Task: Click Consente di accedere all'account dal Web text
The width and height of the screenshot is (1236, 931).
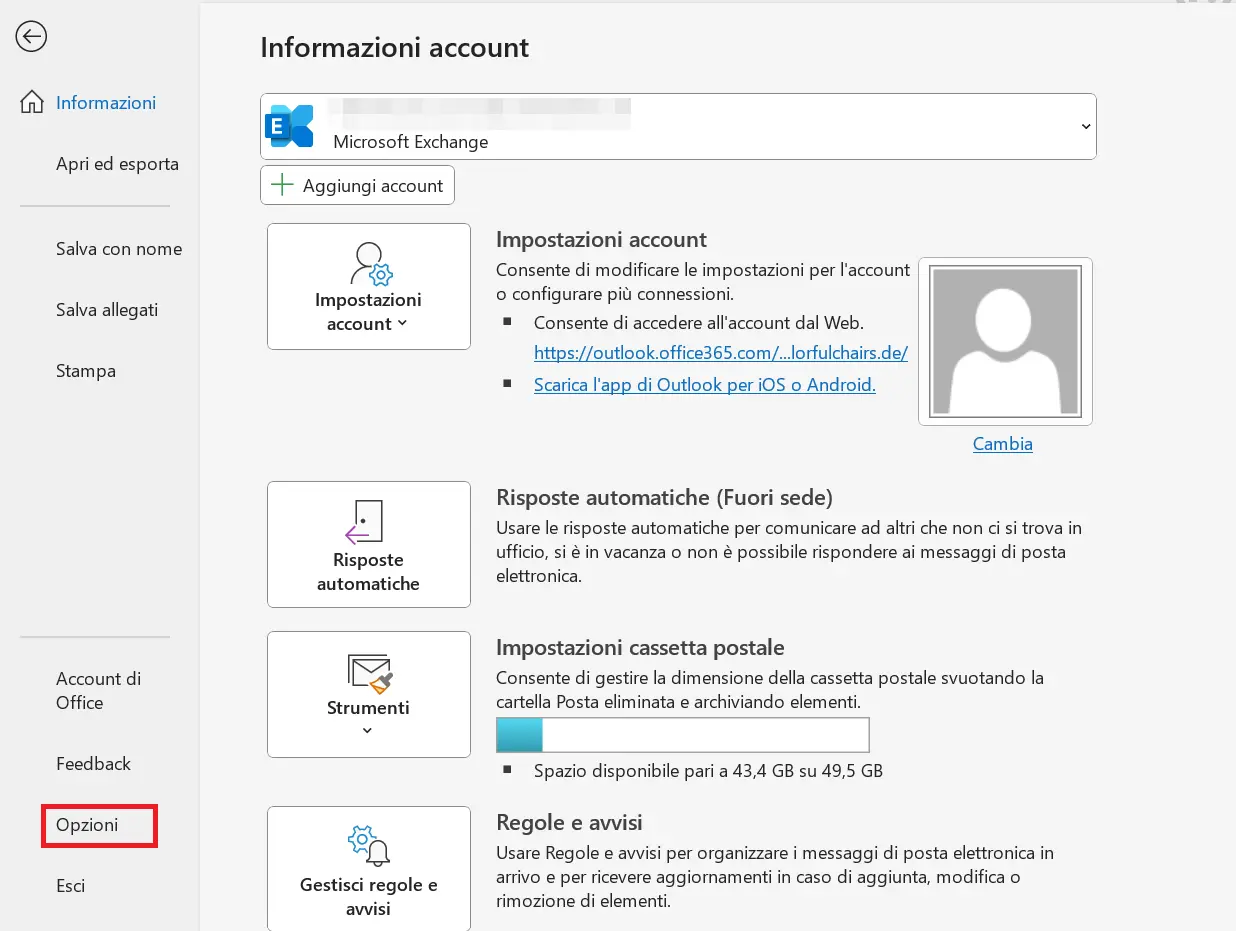Action: 699,323
